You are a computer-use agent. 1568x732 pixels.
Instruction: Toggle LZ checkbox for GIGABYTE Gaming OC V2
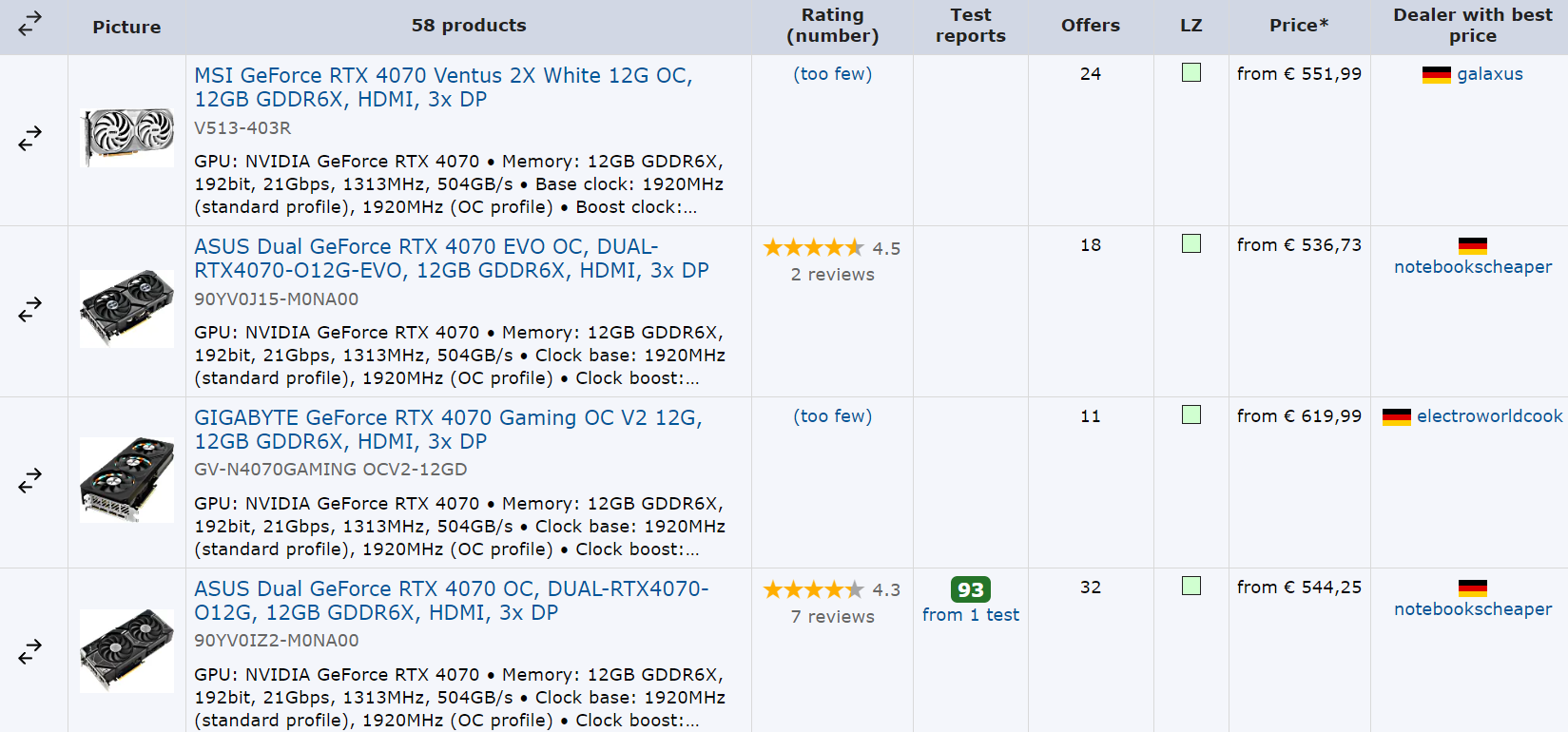(x=1191, y=414)
